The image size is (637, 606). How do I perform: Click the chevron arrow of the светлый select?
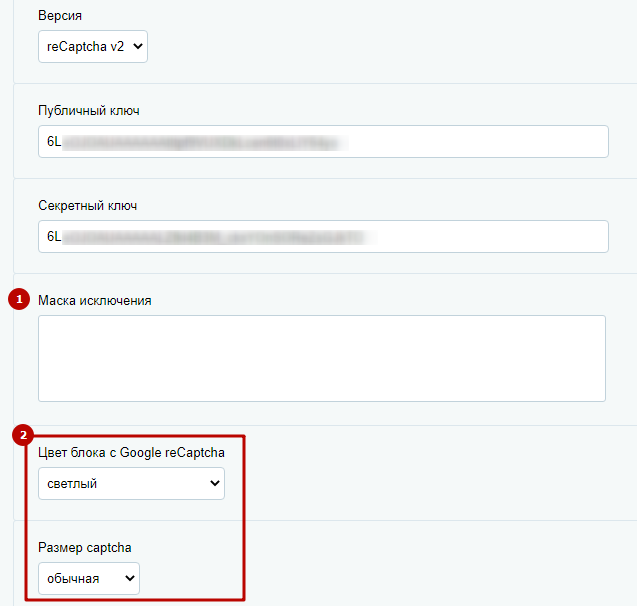point(214,483)
